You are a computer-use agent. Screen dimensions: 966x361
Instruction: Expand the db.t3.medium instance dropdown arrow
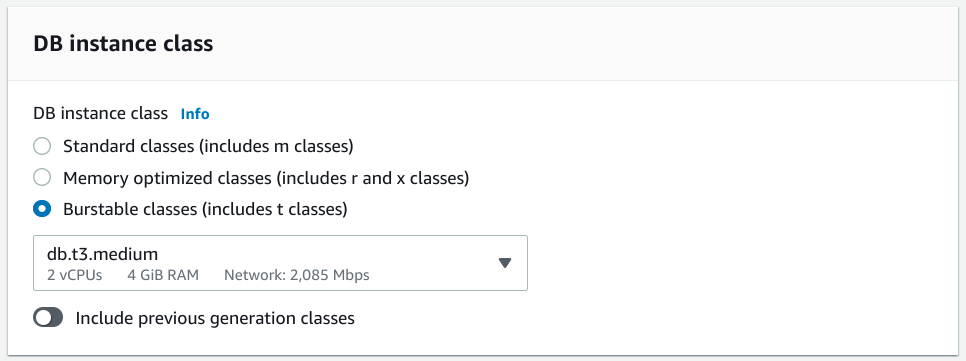(505, 263)
